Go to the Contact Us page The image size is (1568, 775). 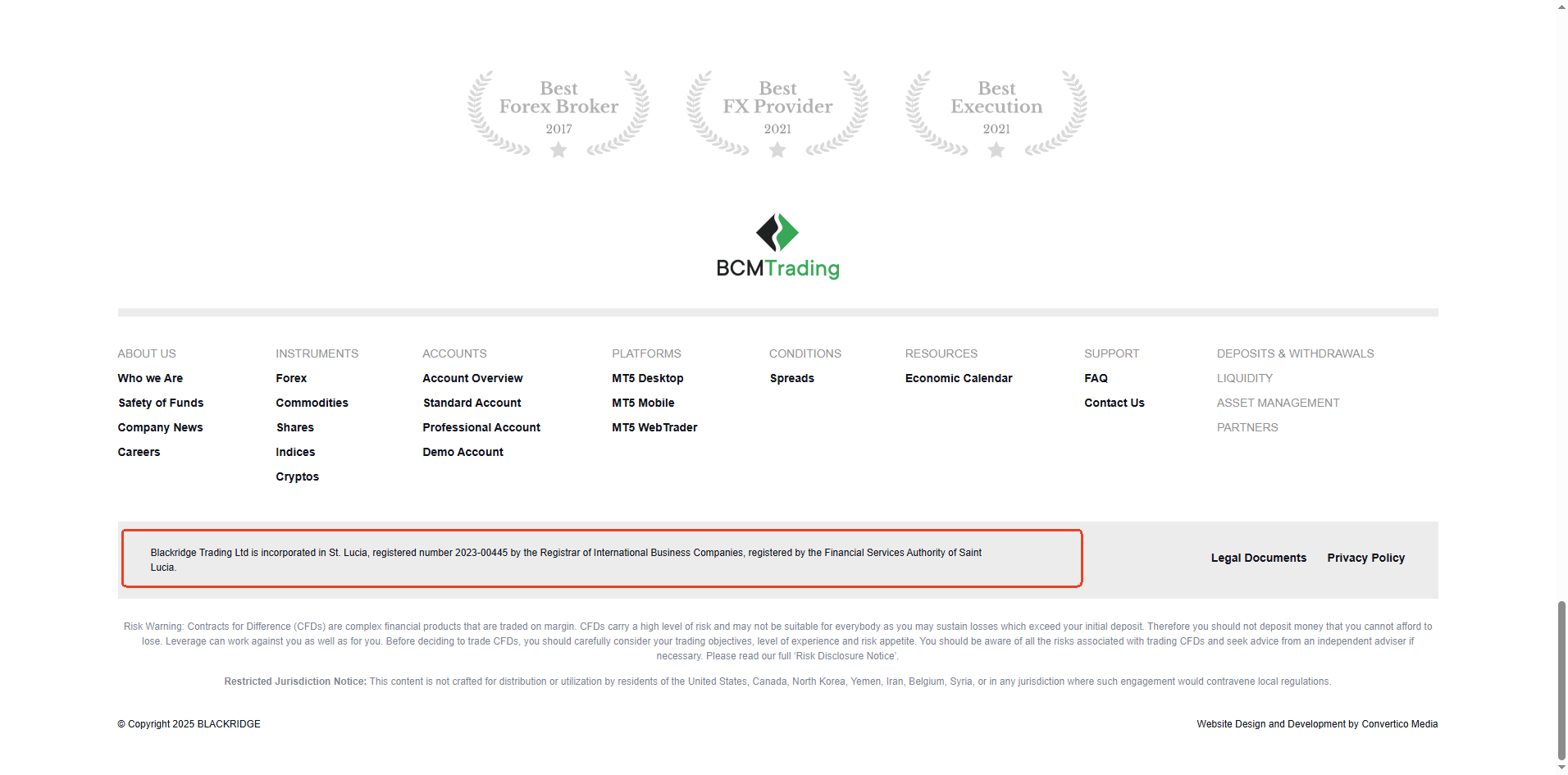point(1114,403)
